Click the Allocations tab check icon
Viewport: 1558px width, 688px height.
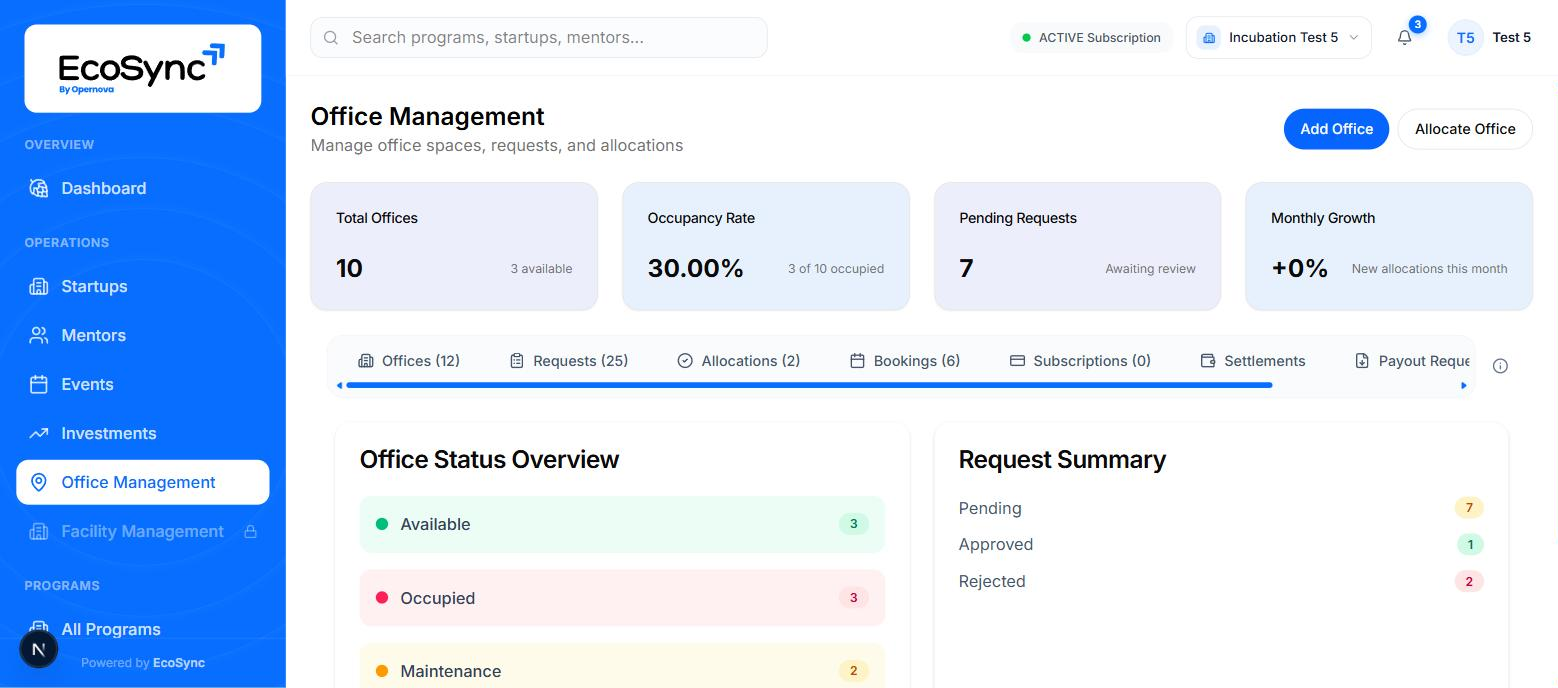tap(685, 361)
